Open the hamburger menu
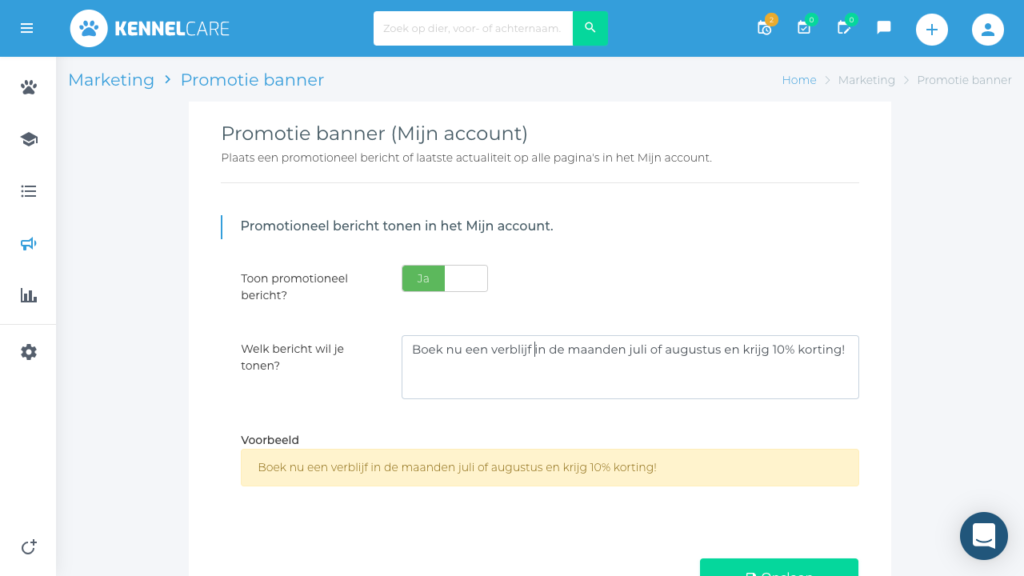The width and height of the screenshot is (1024, 576). [27, 28]
